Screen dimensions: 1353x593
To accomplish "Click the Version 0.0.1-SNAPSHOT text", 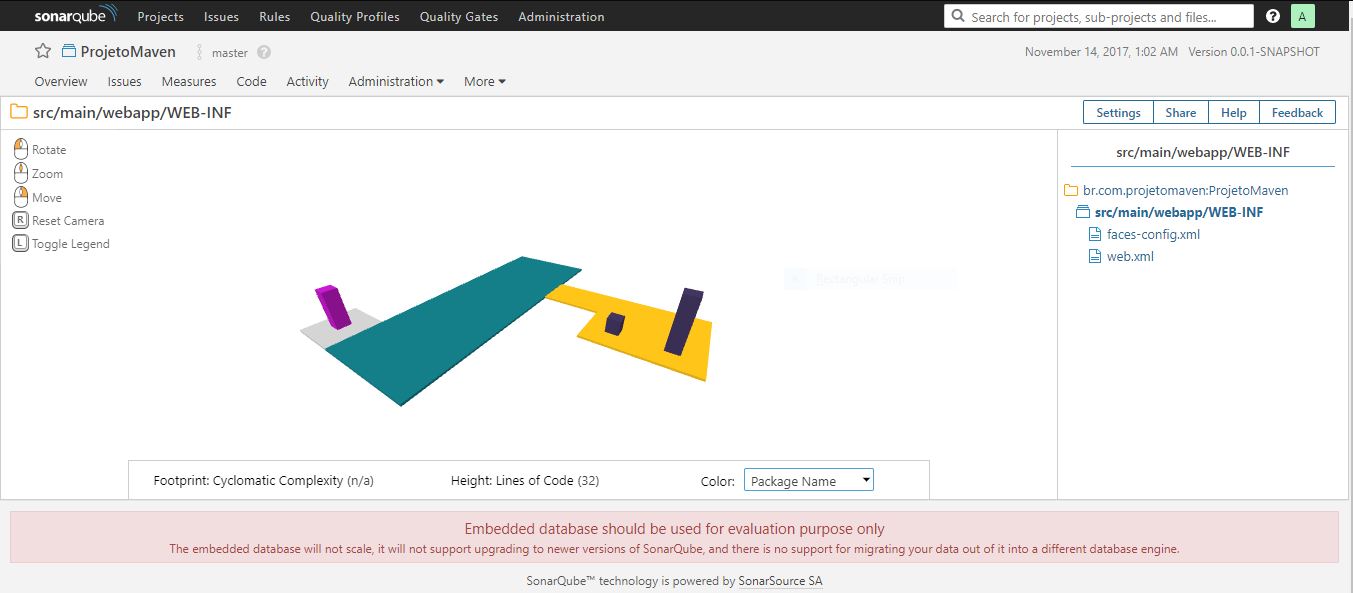I will point(1254,52).
